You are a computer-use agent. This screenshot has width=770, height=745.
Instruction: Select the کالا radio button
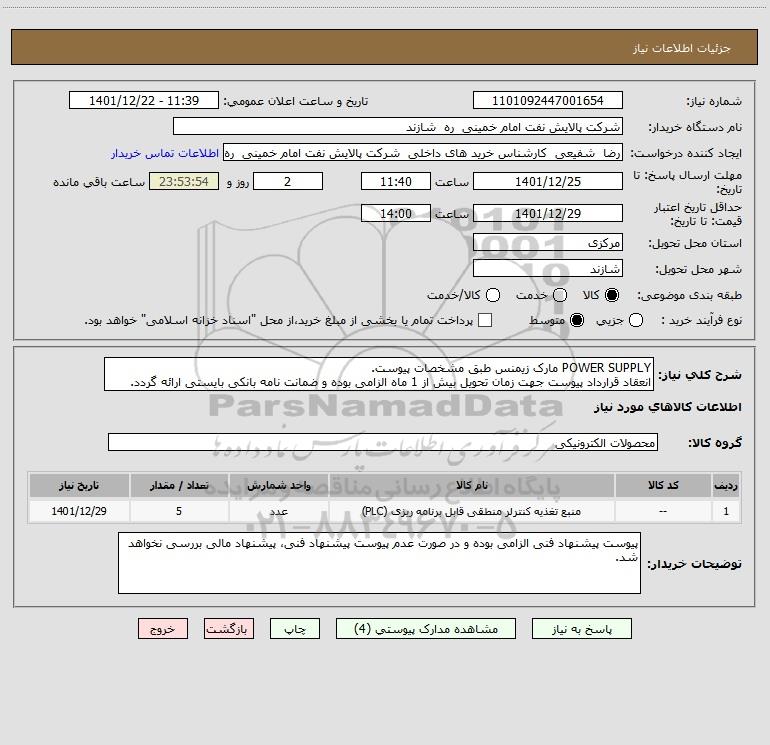click(612, 295)
